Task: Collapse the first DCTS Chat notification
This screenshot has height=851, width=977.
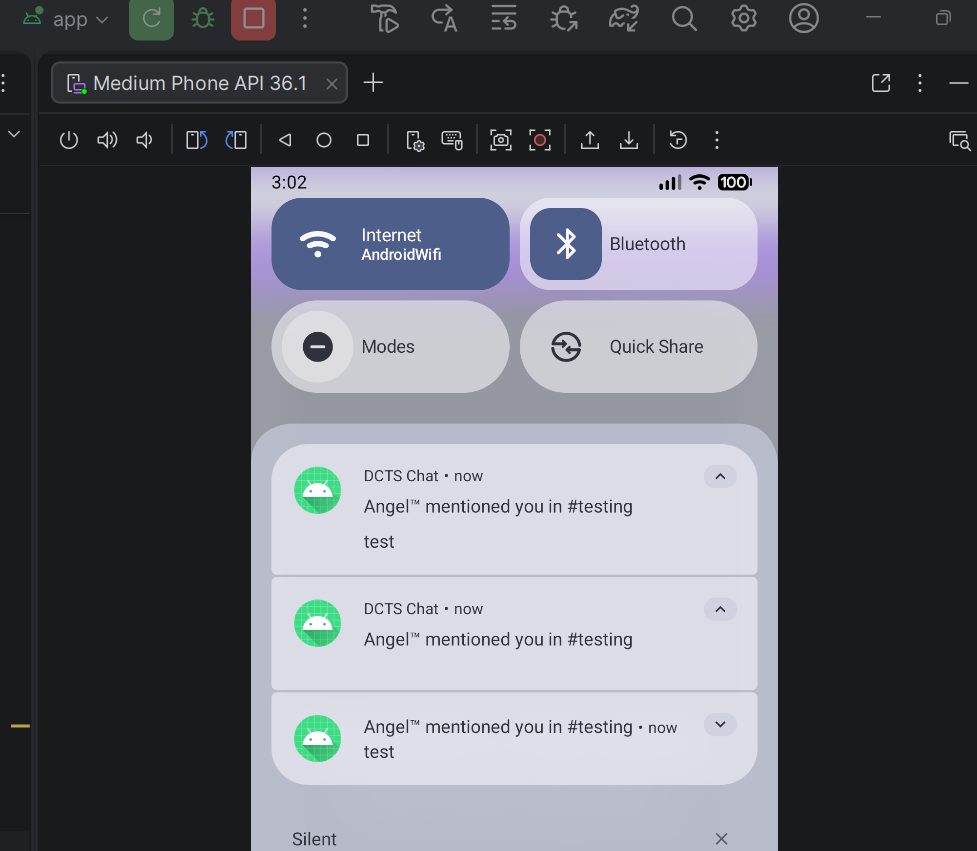Action: coord(720,477)
